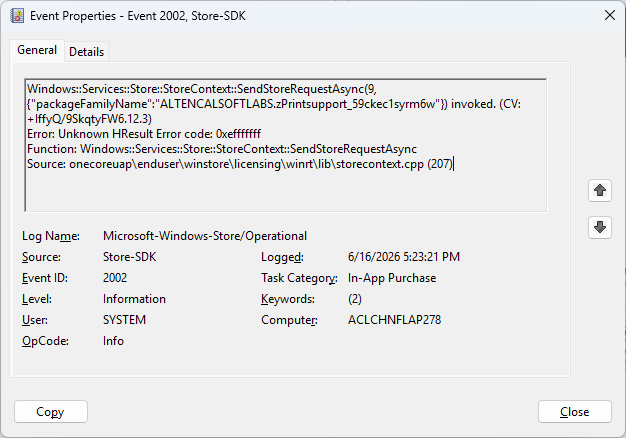626x438 pixels.
Task: Click the first line Windows::Services::Store::StoreContext::SendStoreRequestAsync(9,
Action: (202, 89)
